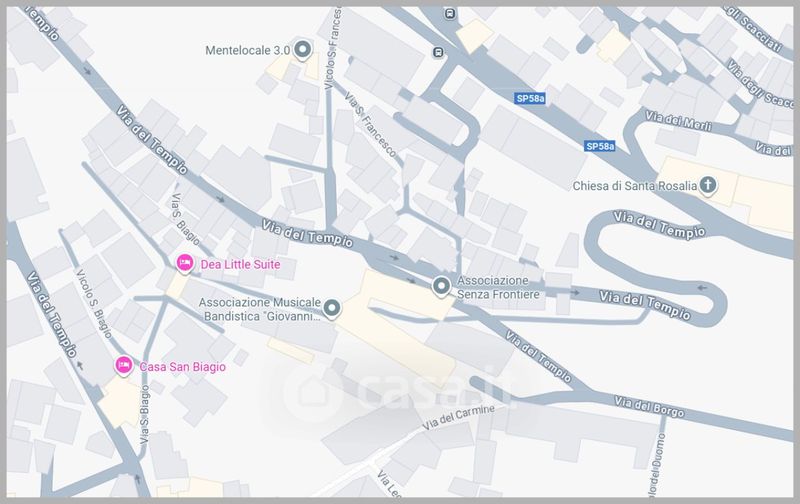Screen dimensions: 800x504
Task: Click the Mentelocale 3.0 label text
Action: point(247,51)
